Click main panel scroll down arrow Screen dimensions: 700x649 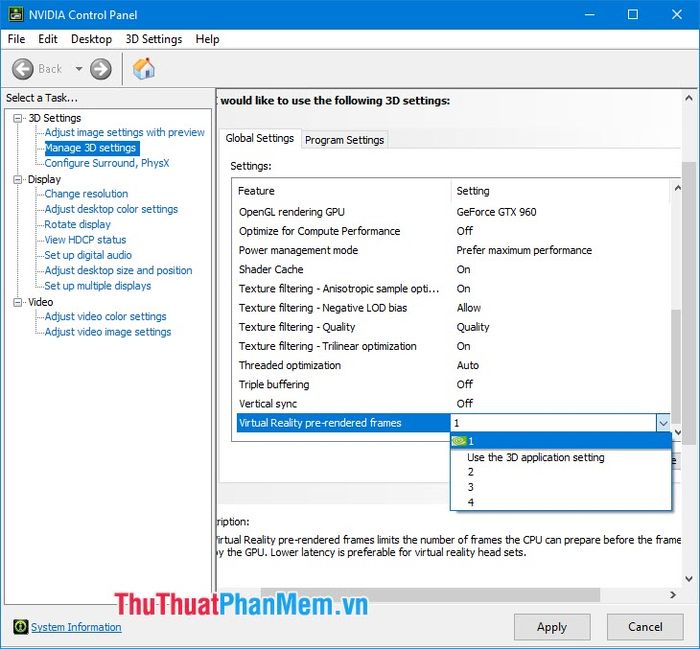(689, 579)
